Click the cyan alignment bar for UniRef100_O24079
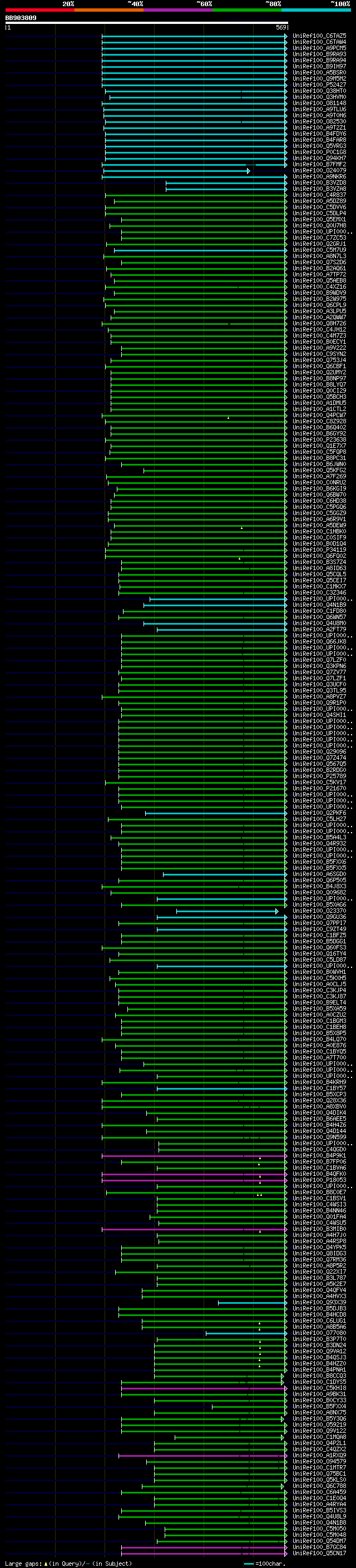This screenshot has height=1568, width=356. (x=176, y=171)
